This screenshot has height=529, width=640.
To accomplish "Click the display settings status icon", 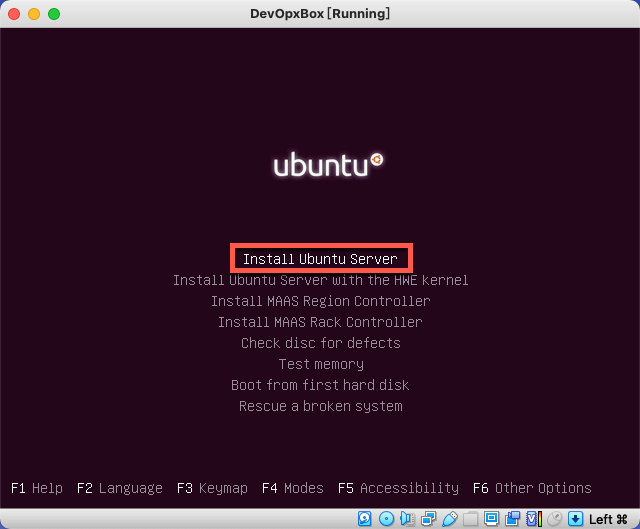I will [491, 519].
